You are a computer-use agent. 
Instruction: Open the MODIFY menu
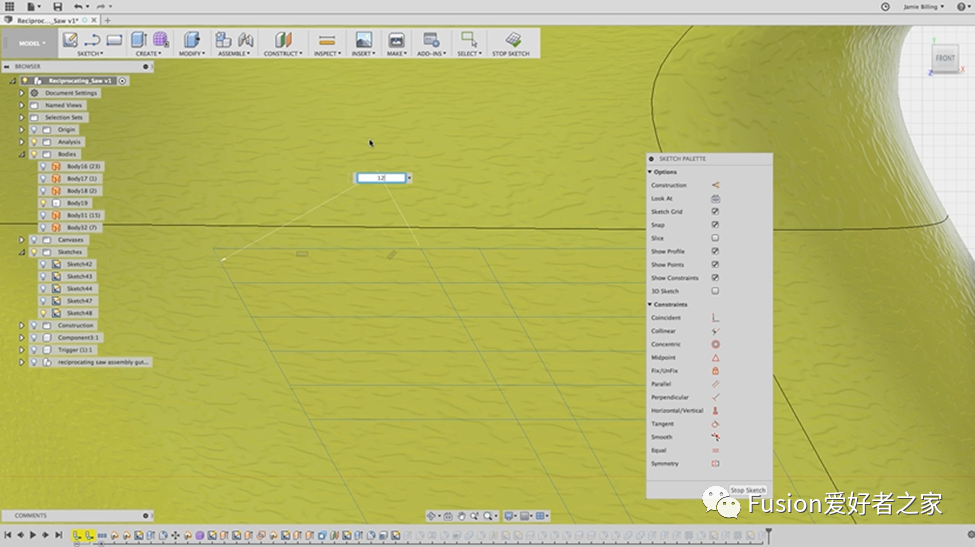190,43
